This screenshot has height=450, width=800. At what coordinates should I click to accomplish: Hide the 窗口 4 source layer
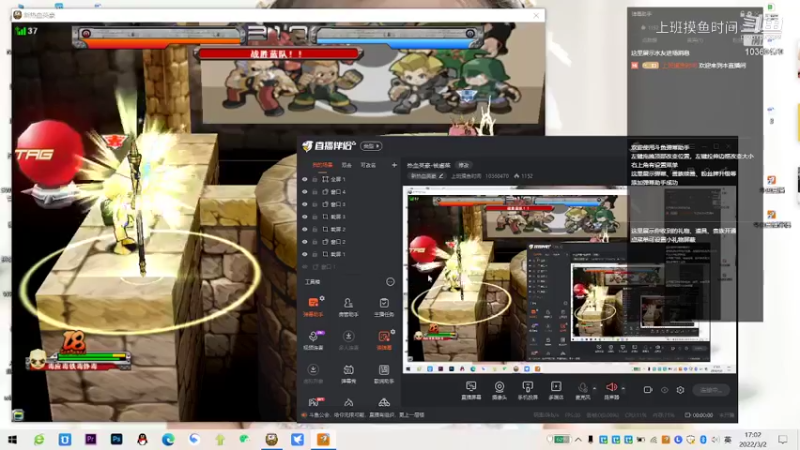305,192
